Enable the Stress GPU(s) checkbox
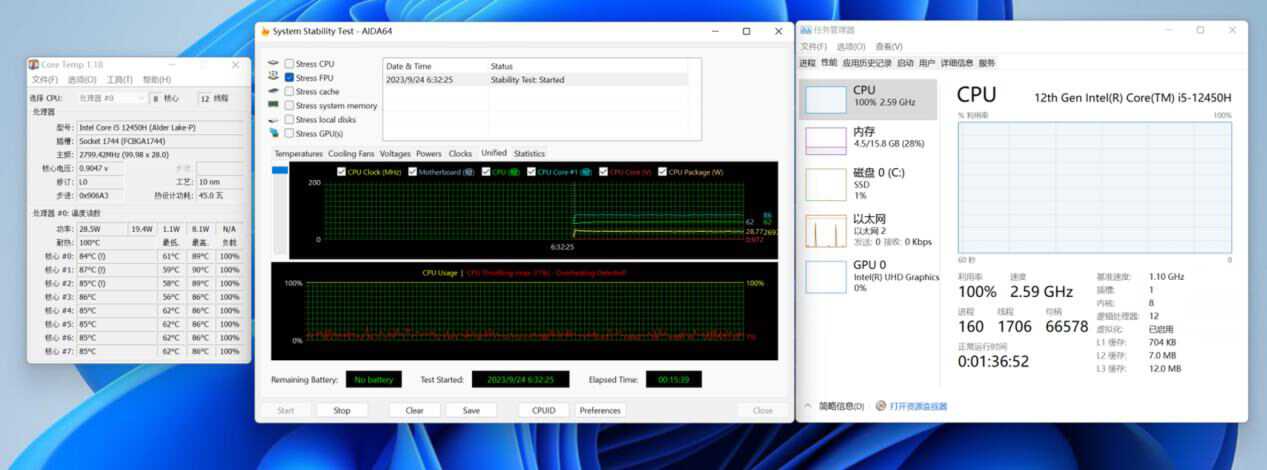The image size is (1267, 470). point(289,133)
